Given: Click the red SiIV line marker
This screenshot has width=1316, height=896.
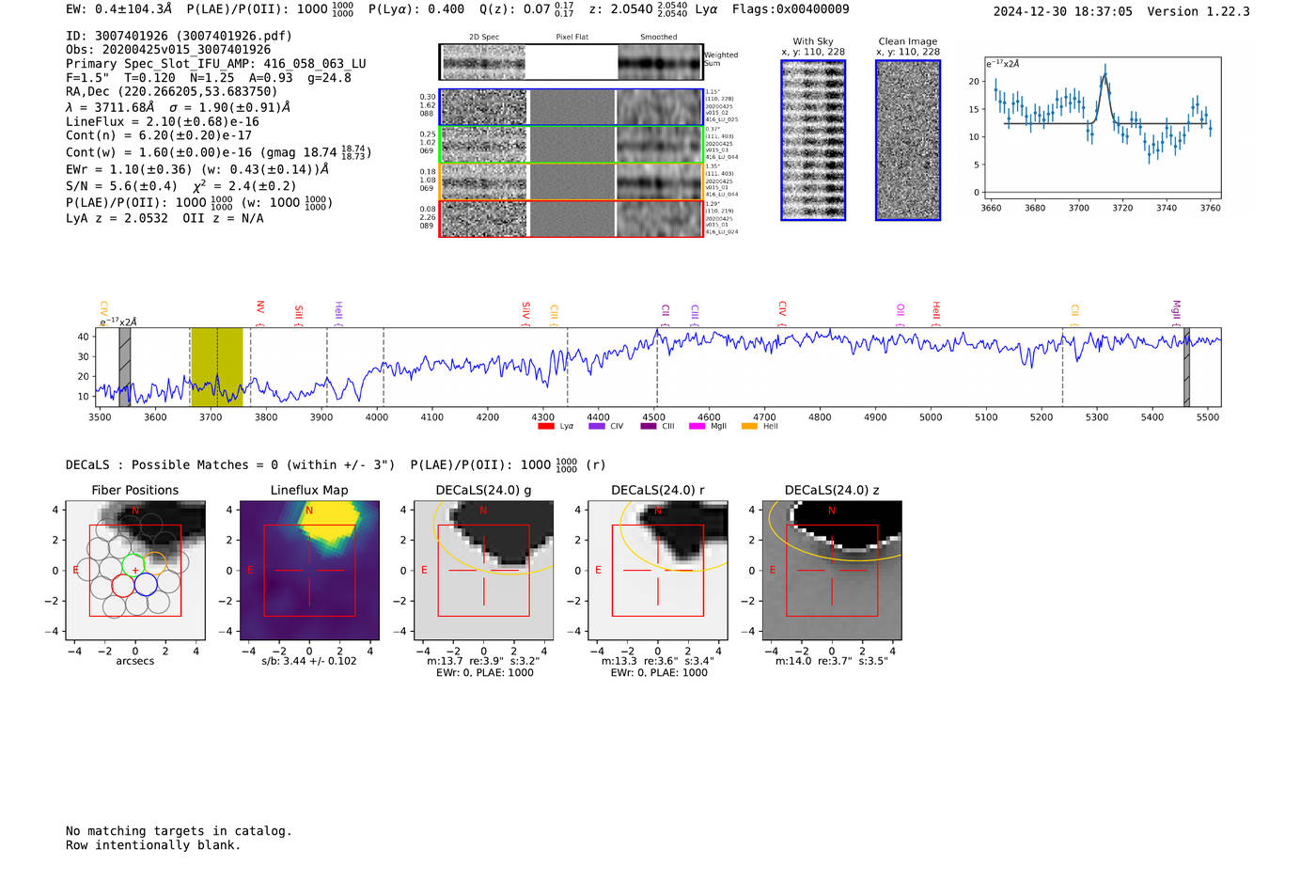Looking at the screenshot, I should click(x=526, y=313).
